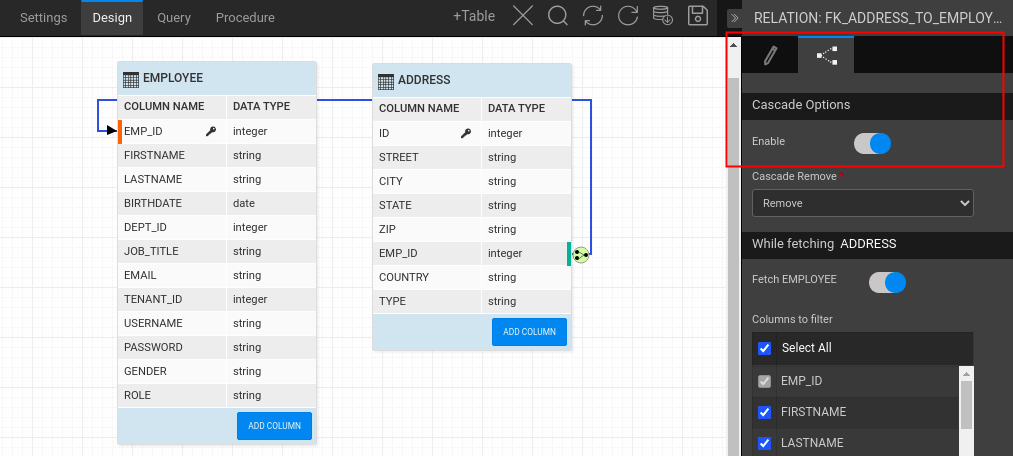Uncheck the FIRSTNAME column filter checkbox
The height and width of the screenshot is (456, 1013).
(765, 412)
